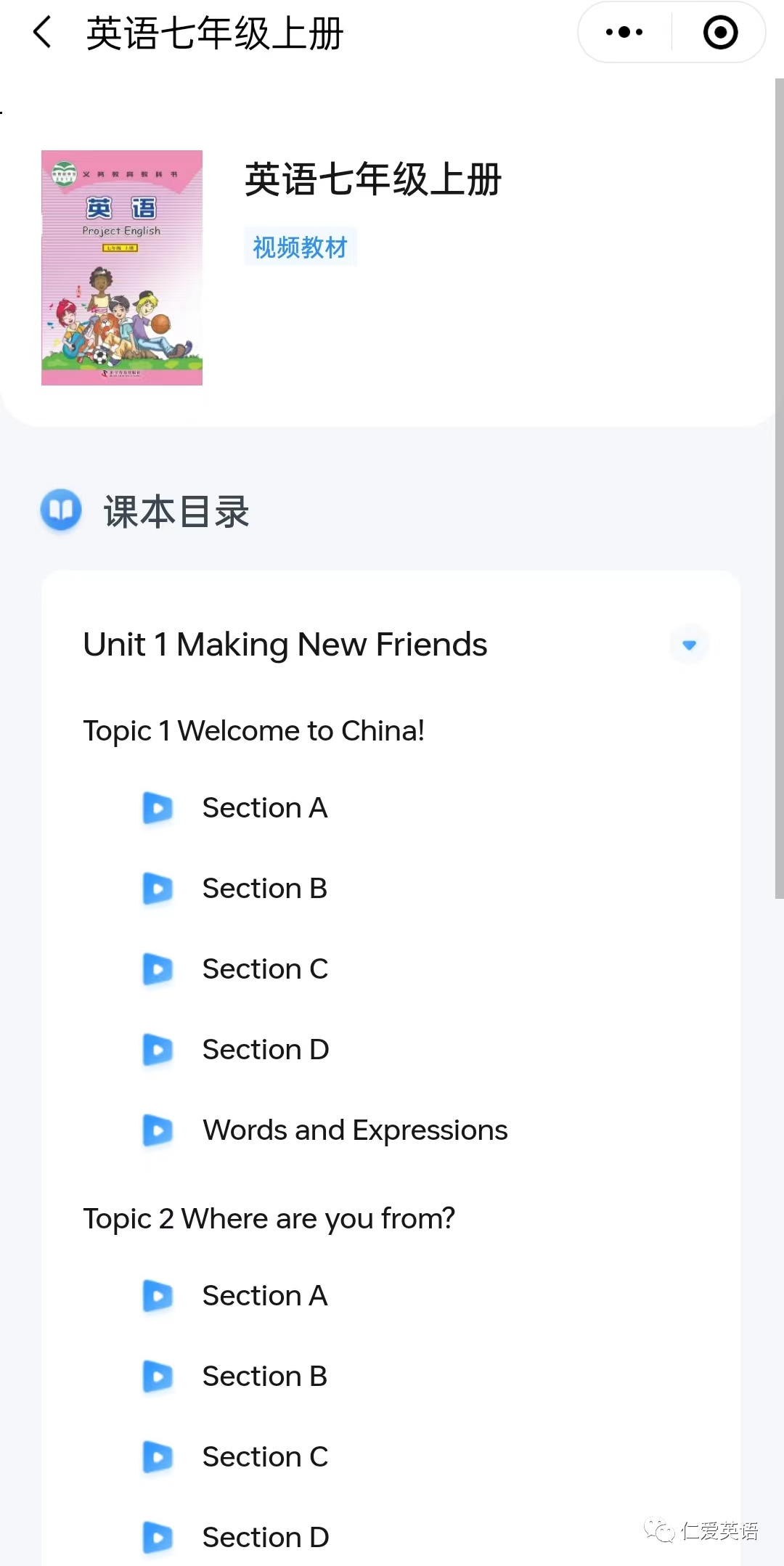Collapse Unit 1 with the blue arrow

[689, 645]
